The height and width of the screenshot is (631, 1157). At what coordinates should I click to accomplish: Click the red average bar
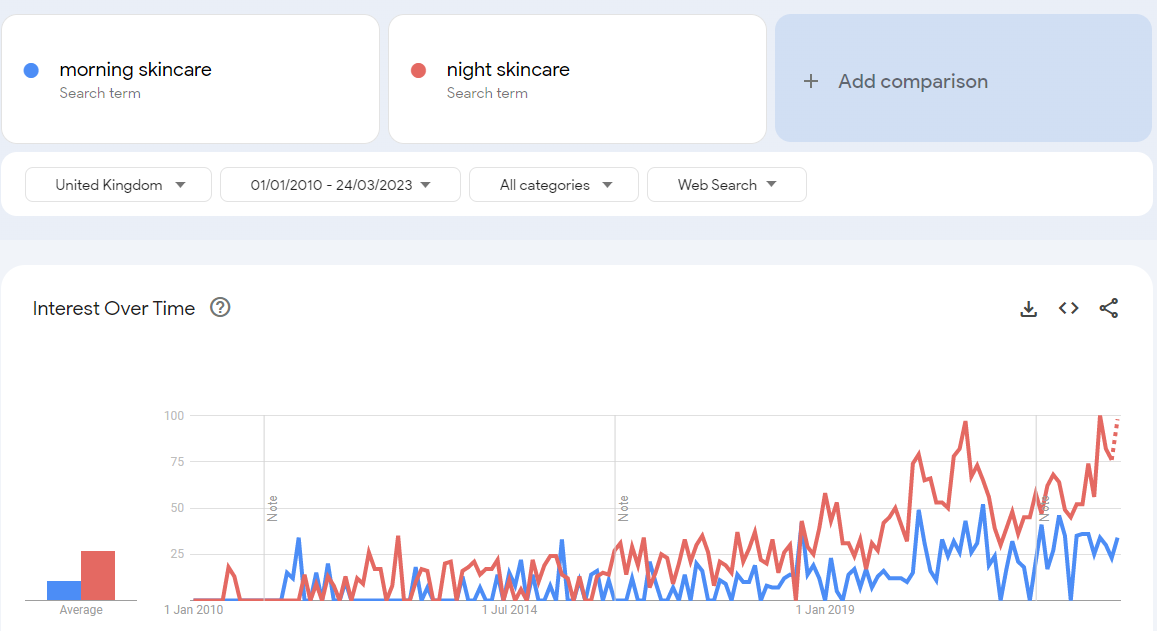pyautogui.click(x=98, y=575)
